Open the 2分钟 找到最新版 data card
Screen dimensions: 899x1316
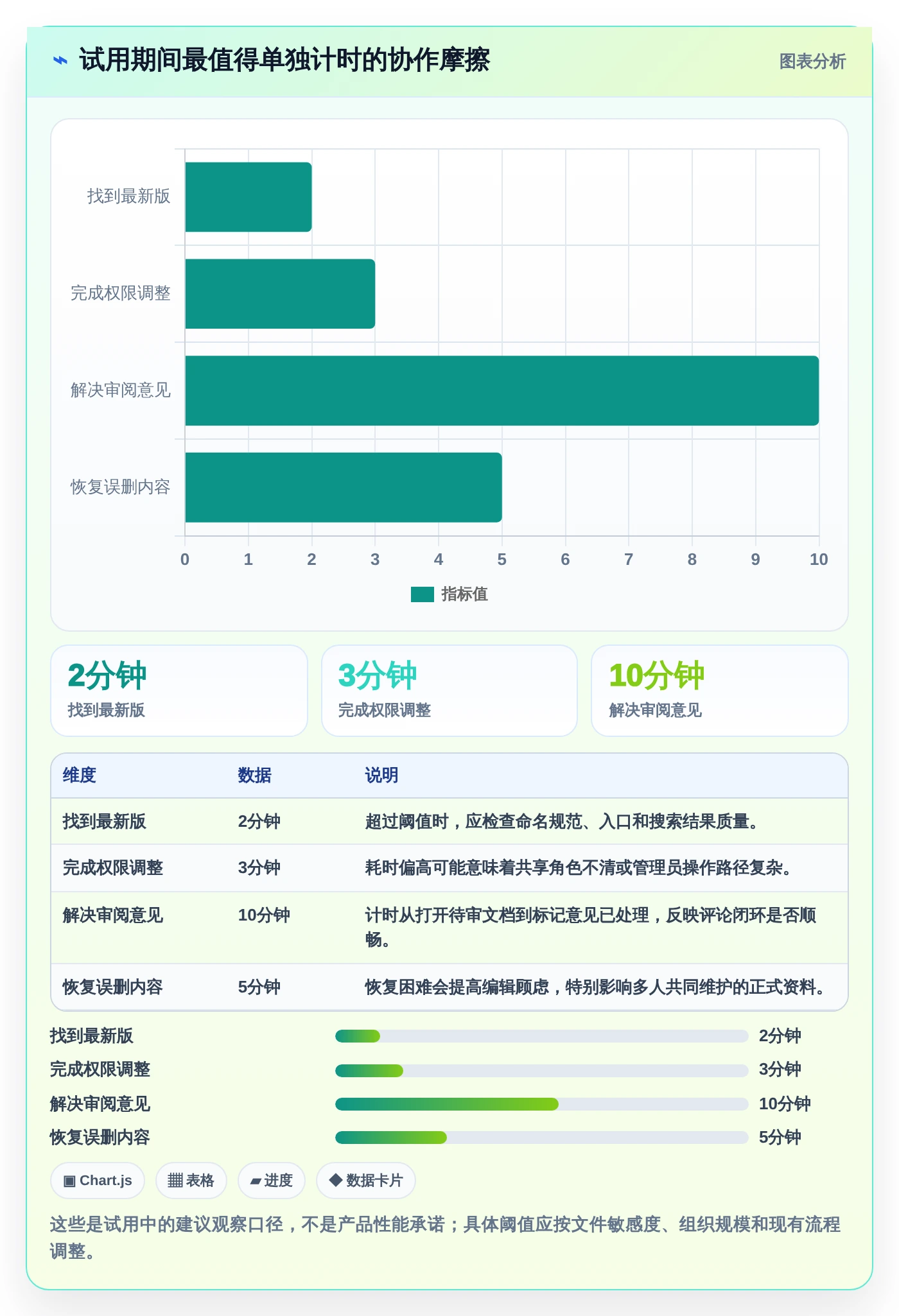[x=179, y=691]
